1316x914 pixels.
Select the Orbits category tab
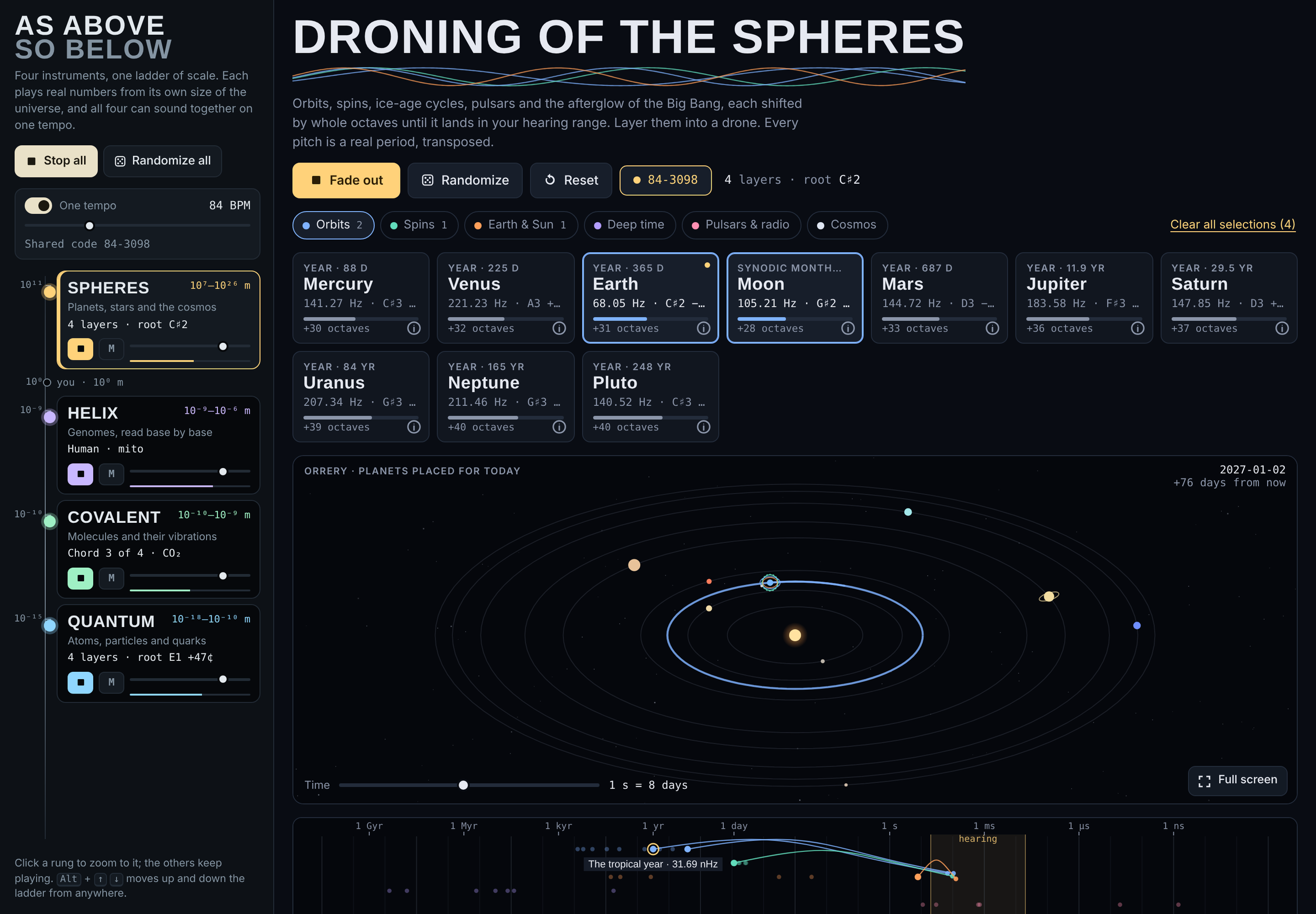333,225
